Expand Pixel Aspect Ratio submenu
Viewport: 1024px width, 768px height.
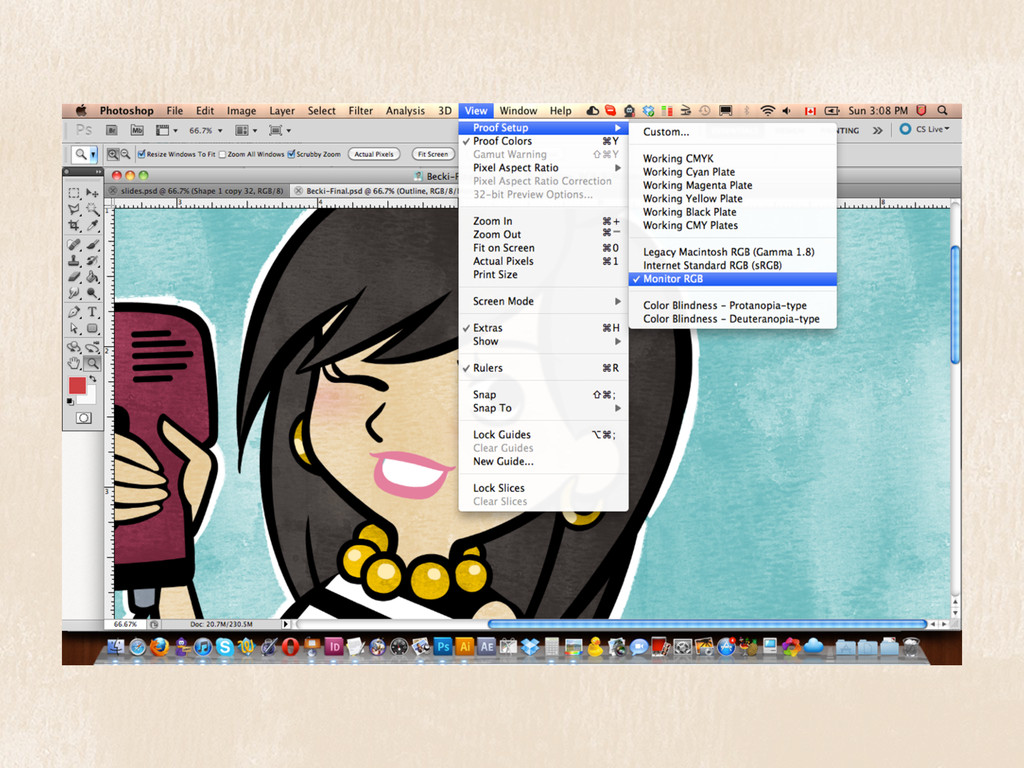(543, 168)
